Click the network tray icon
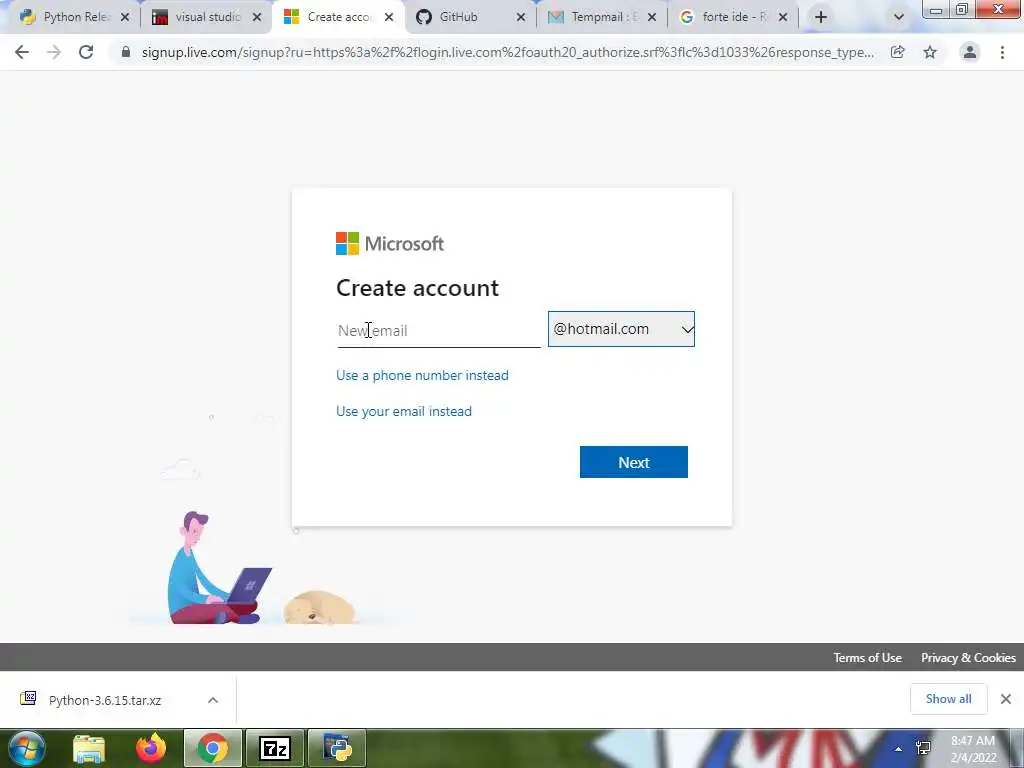 tap(923, 748)
